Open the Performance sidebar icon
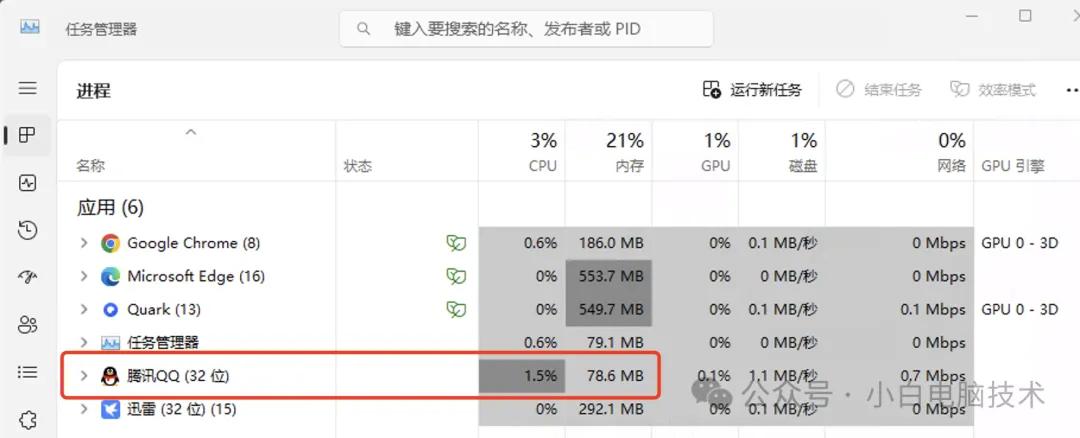 pyautogui.click(x=28, y=182)
